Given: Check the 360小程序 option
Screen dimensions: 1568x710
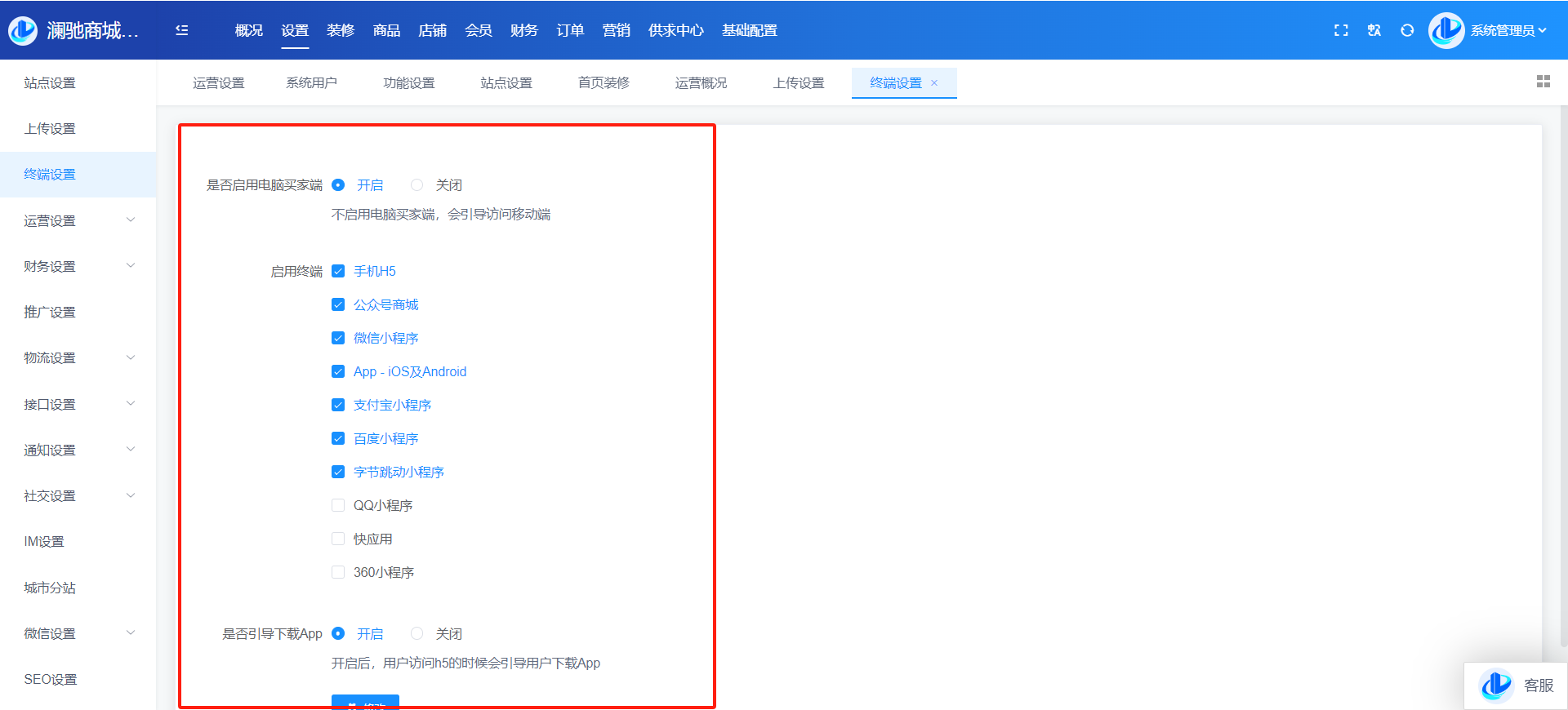Looking at the screenshot, I should point(338,572).
